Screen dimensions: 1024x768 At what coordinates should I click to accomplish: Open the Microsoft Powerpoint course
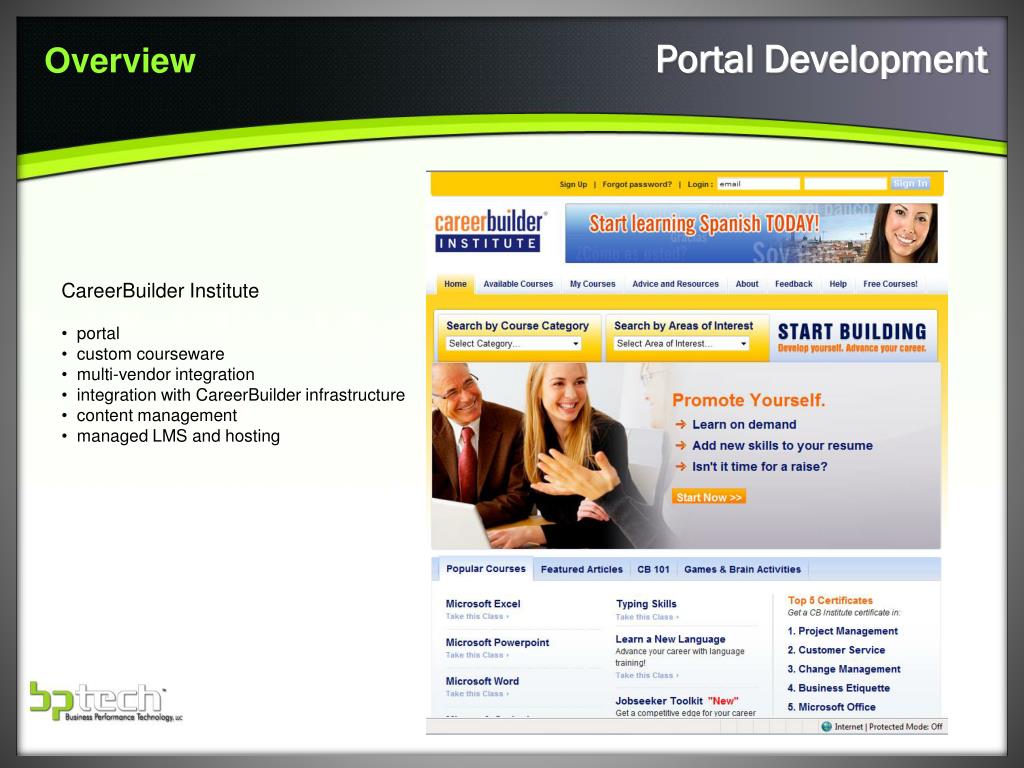tap(497, 643)
